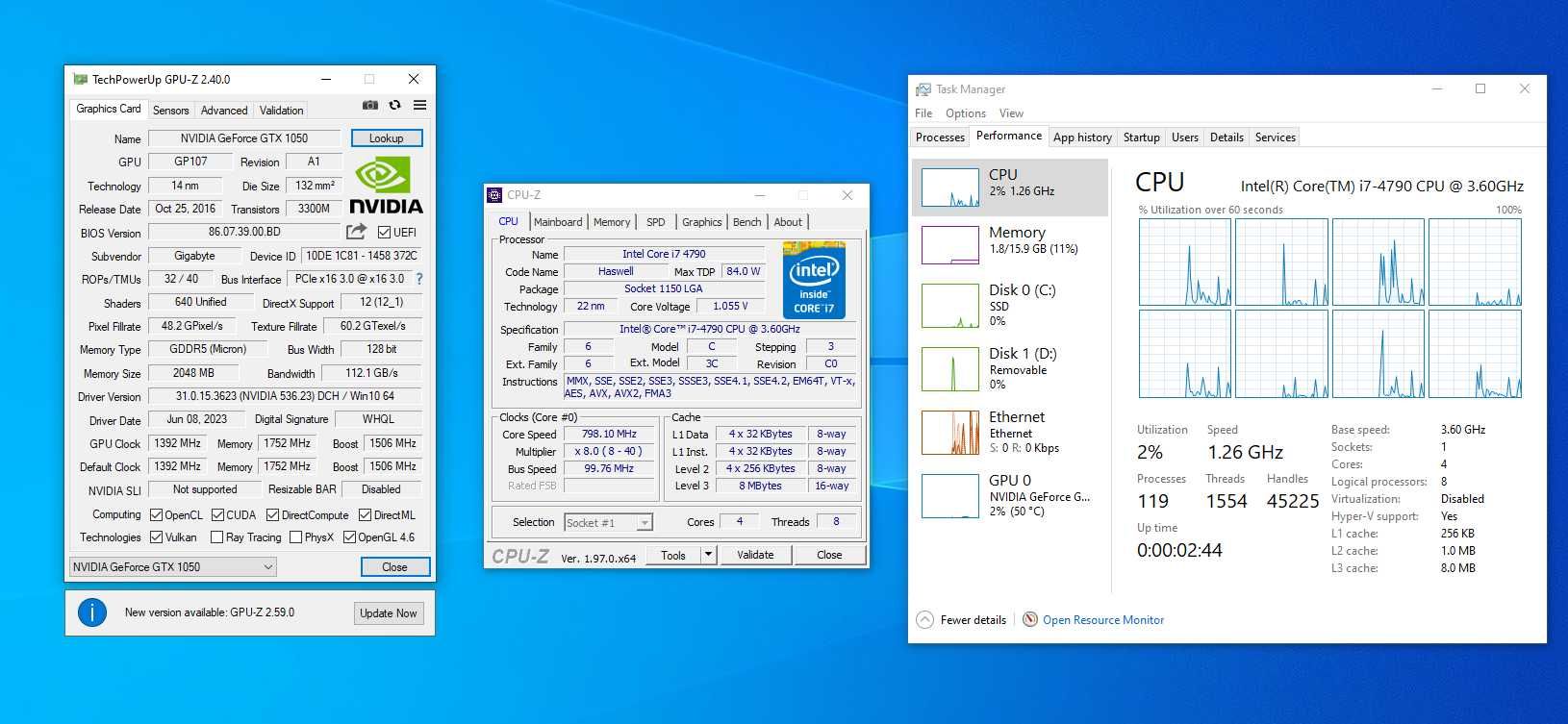The width and height of the screenshot is (1568, 724).
Task: Switch to Task Manager Processes tab
Action: [x=940, y=137]
